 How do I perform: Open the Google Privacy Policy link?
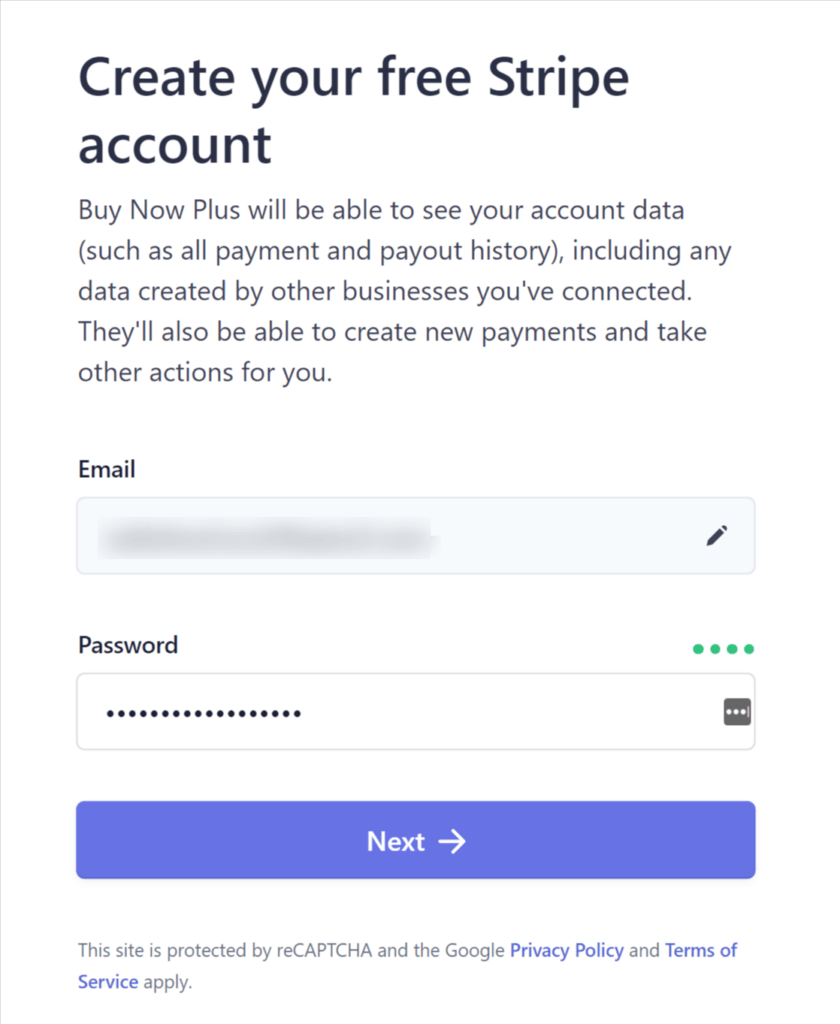[x=566, y=950]
